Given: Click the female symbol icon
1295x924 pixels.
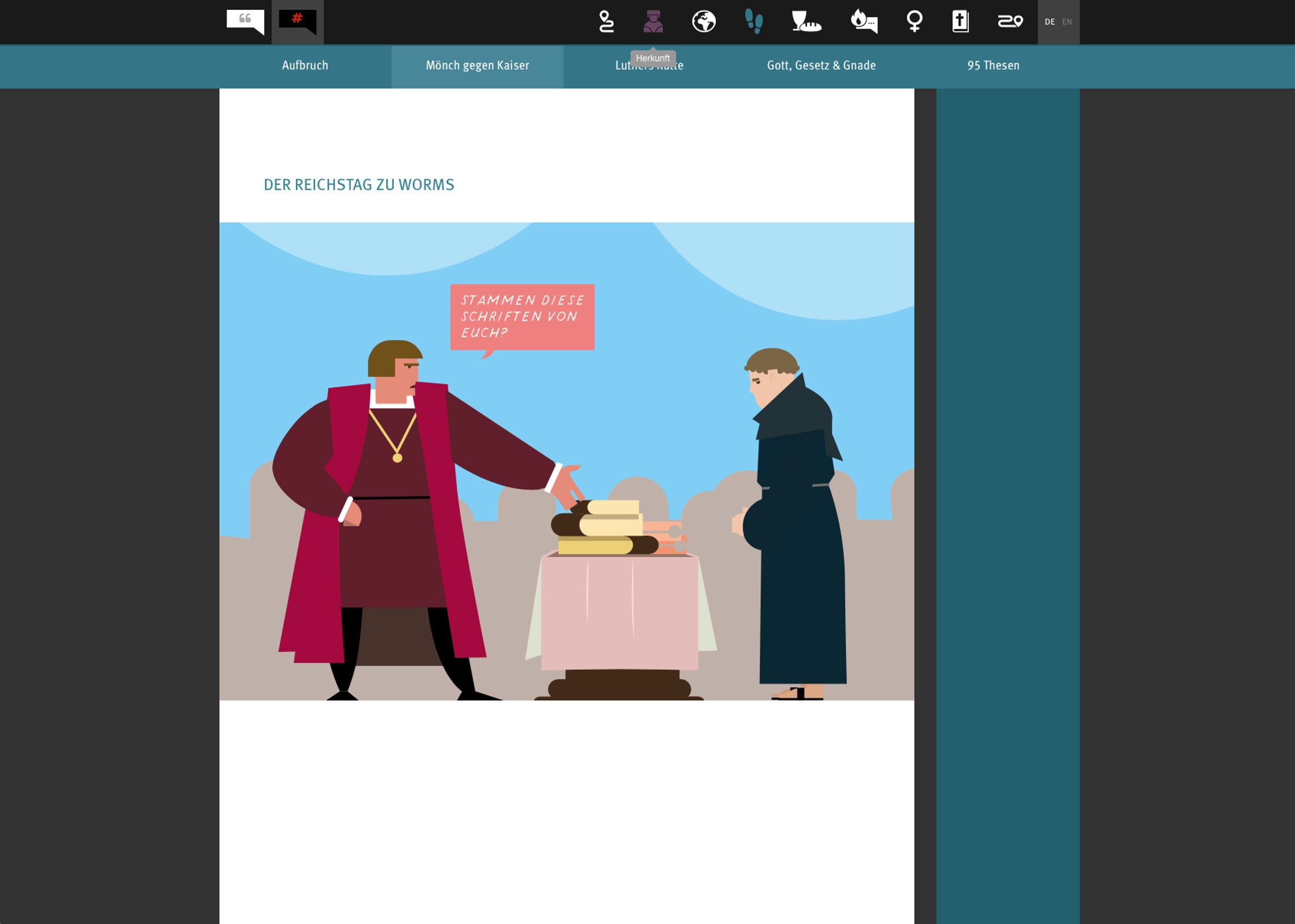Looking at the screenshot, I should pos(914,21).
